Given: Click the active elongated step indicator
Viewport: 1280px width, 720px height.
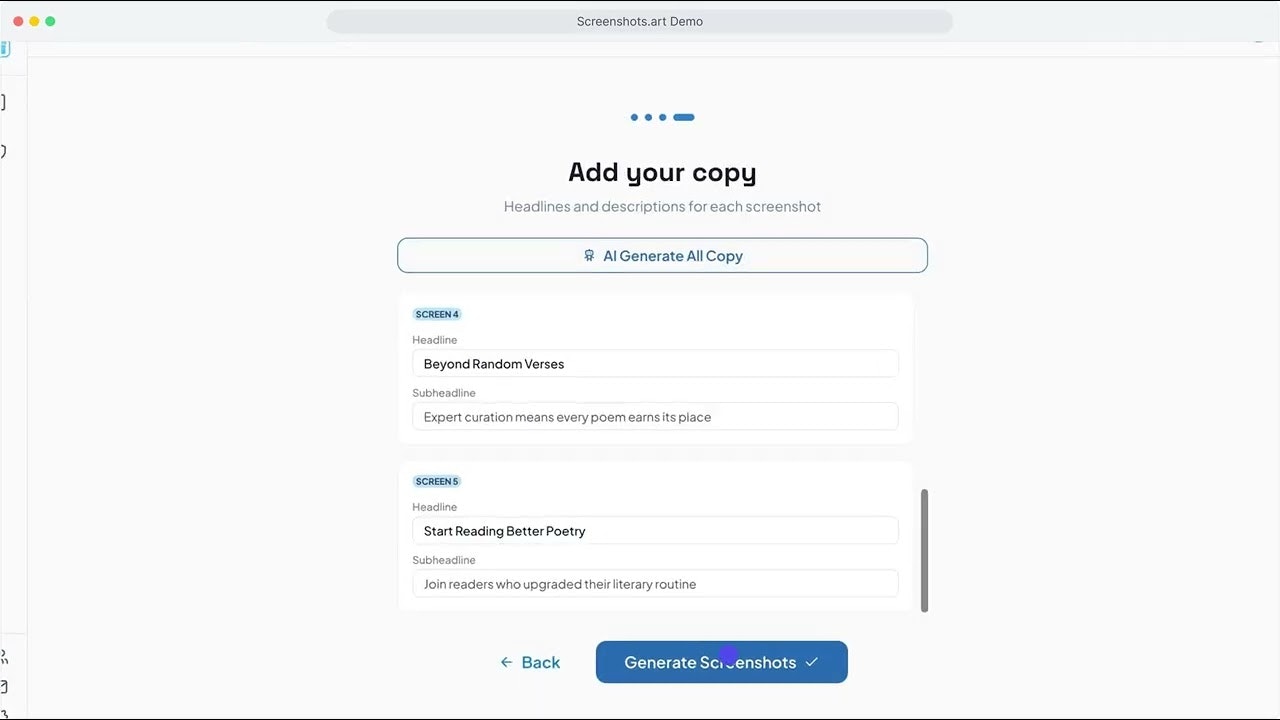Looking at the screenshot, I should (684, 117).
